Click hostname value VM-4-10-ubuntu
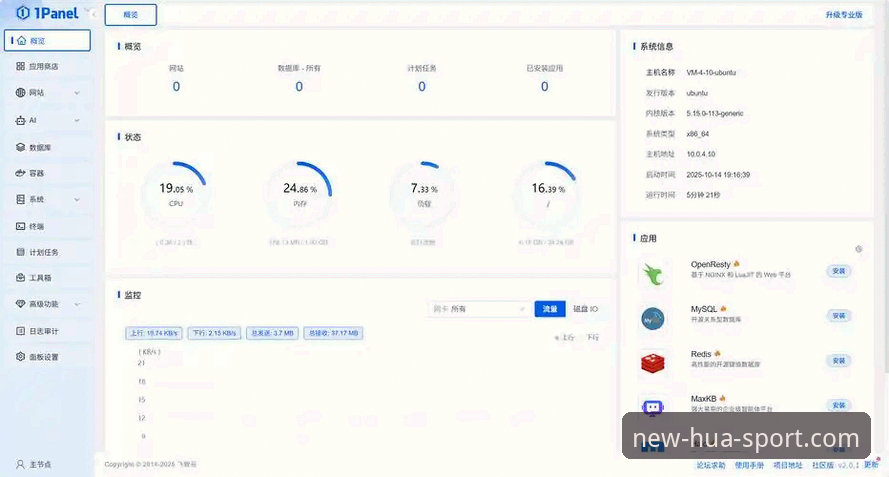The height and width of the screenshot is (477, 889). 711,73
